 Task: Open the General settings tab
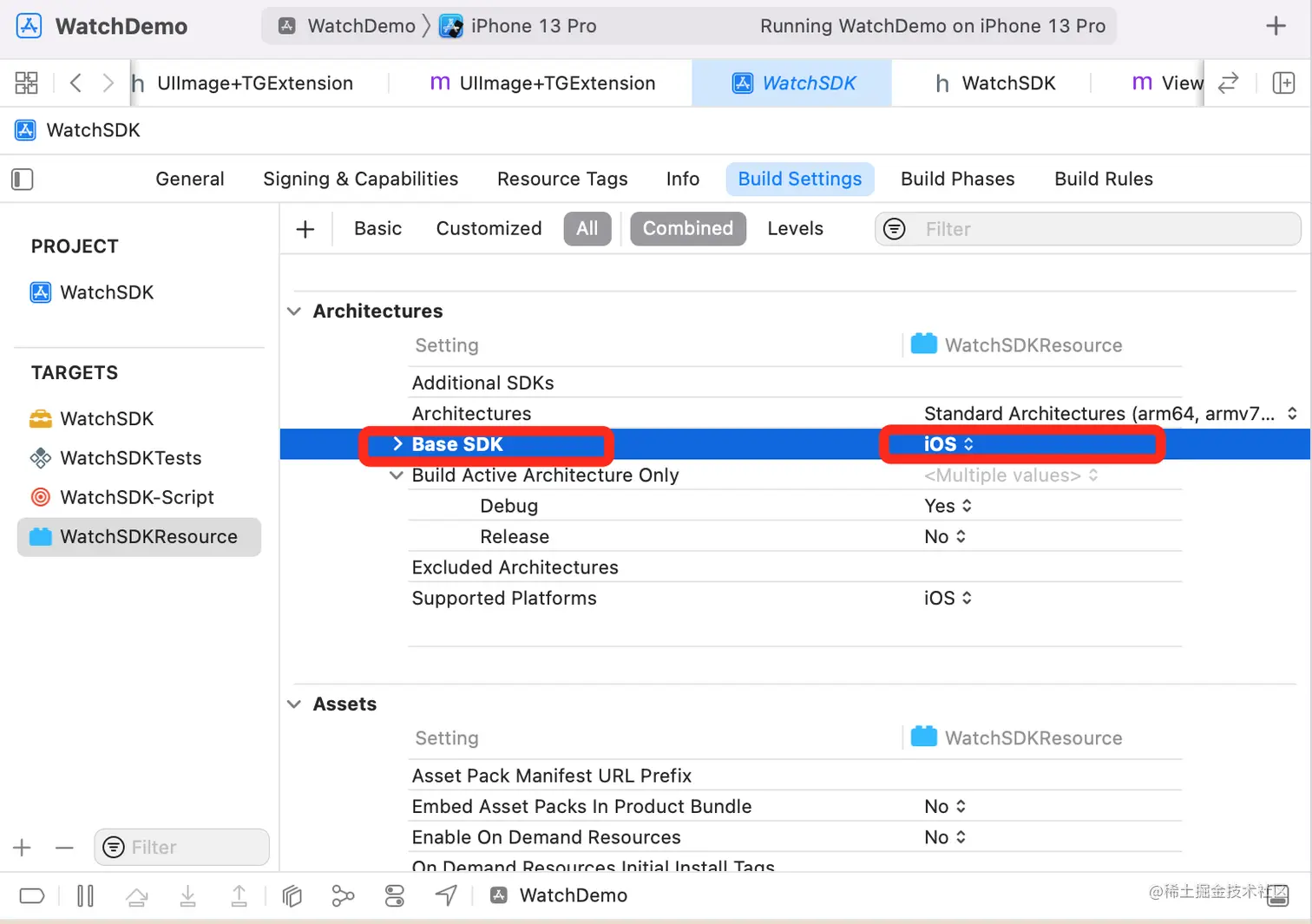190,180
